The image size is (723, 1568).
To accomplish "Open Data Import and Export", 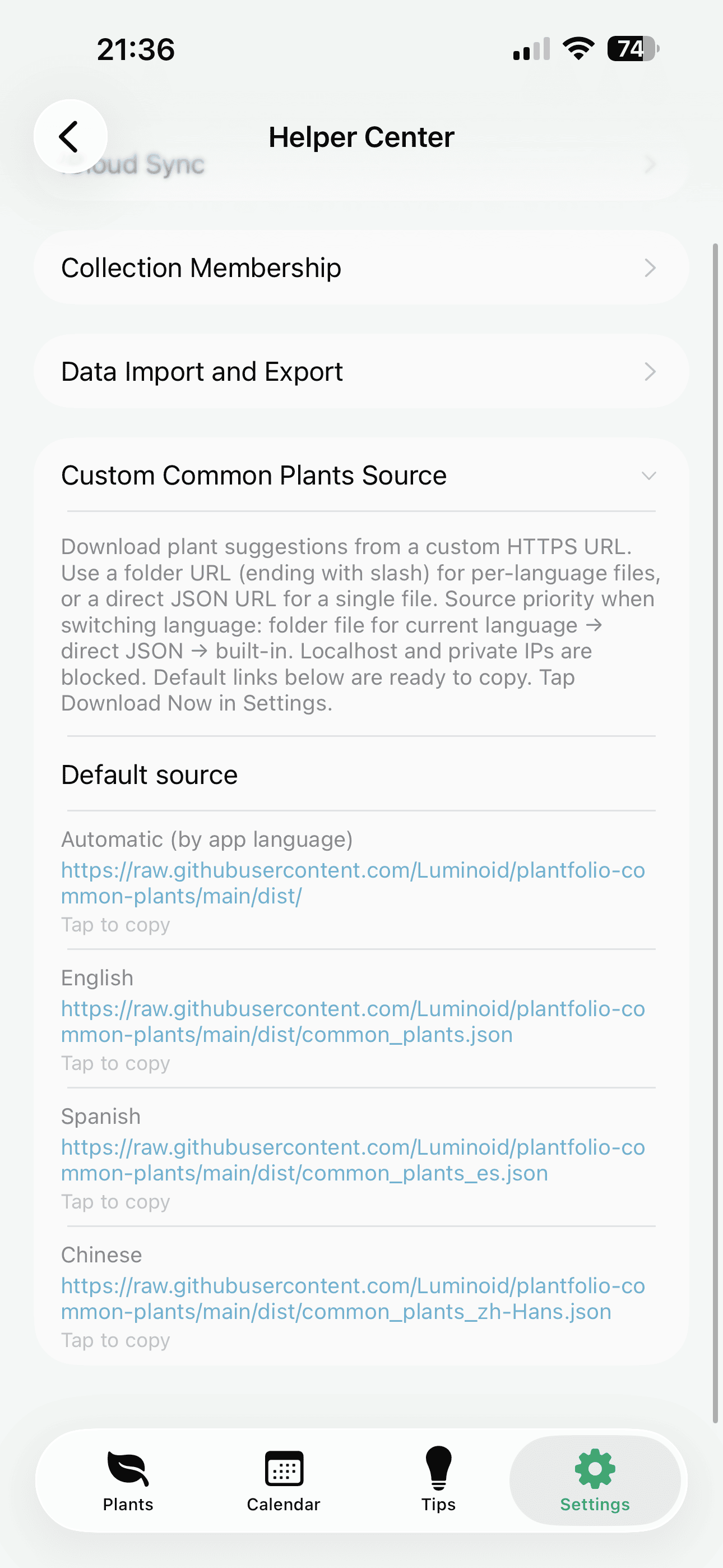I will point(361,371).
